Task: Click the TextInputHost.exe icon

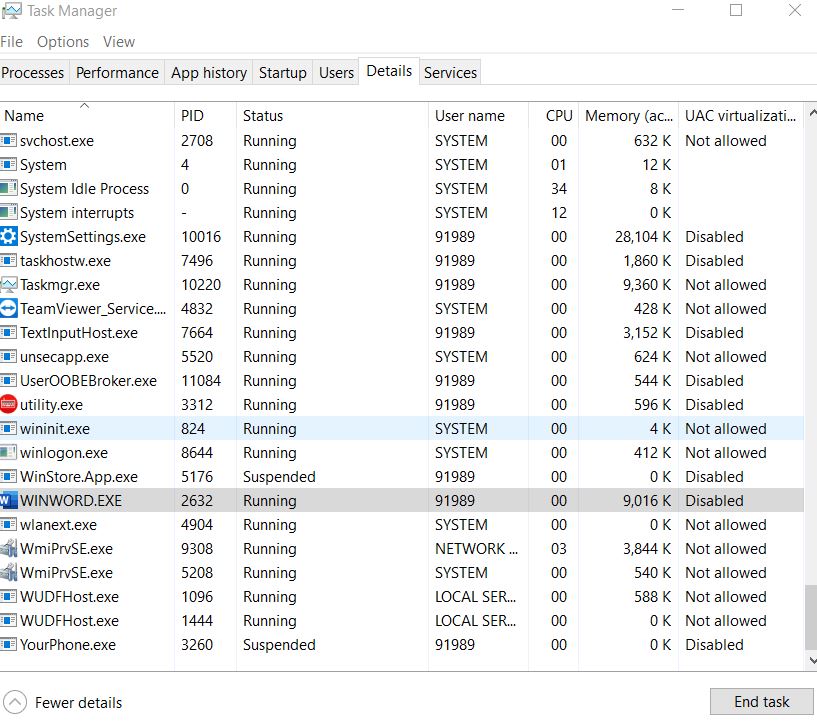Action: [8, 332]
